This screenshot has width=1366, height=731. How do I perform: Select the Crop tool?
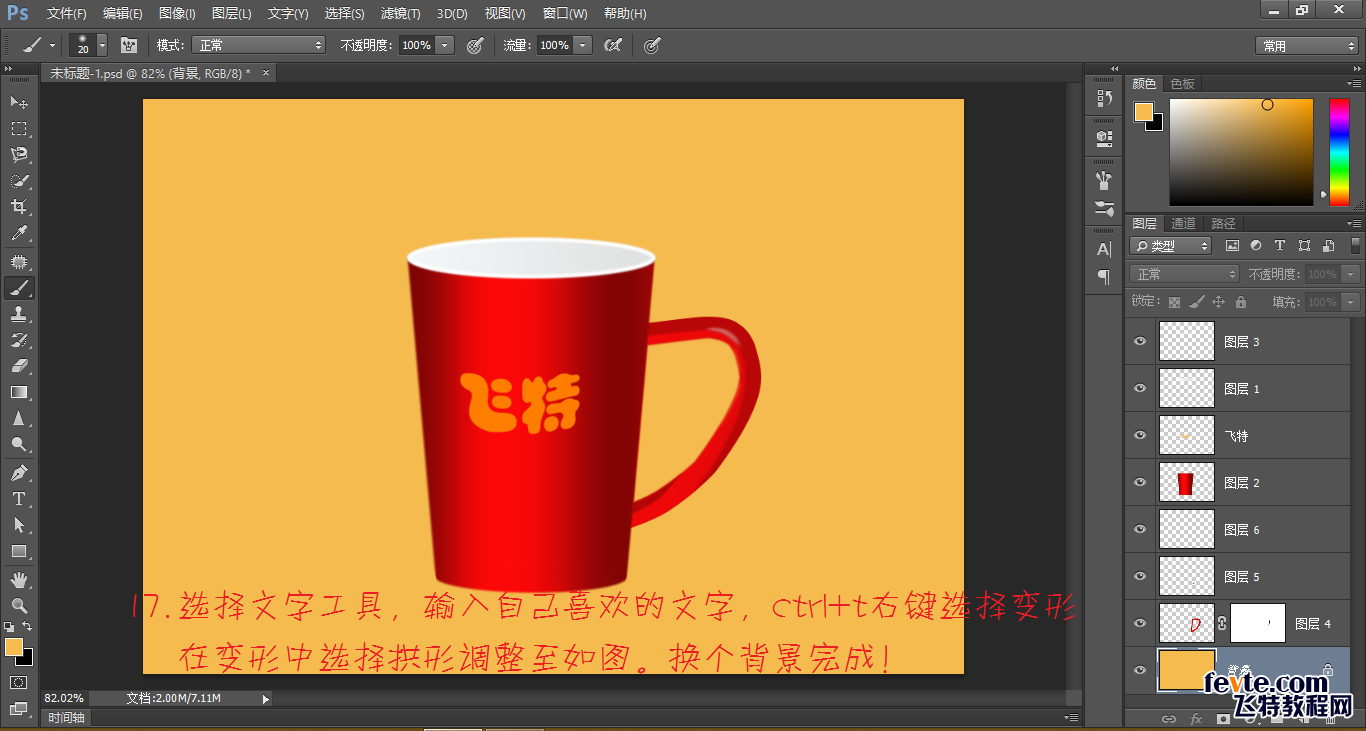(19, 207)
